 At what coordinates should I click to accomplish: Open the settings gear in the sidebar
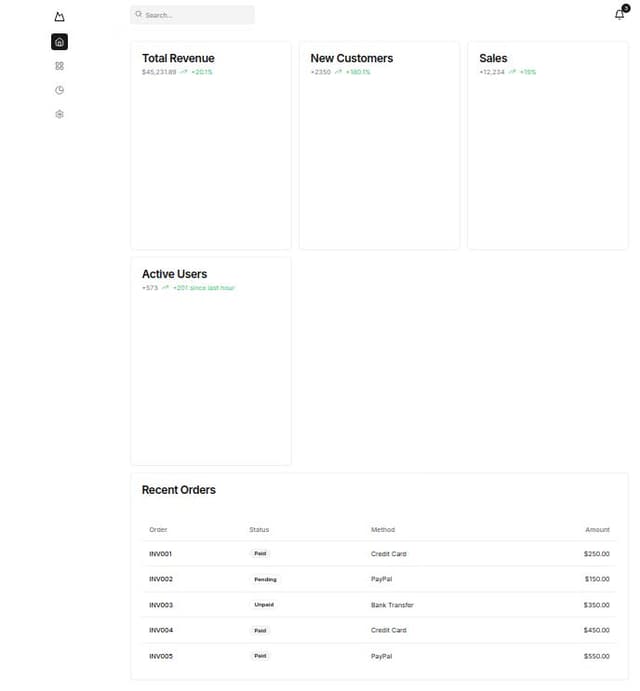click(60, 114)
